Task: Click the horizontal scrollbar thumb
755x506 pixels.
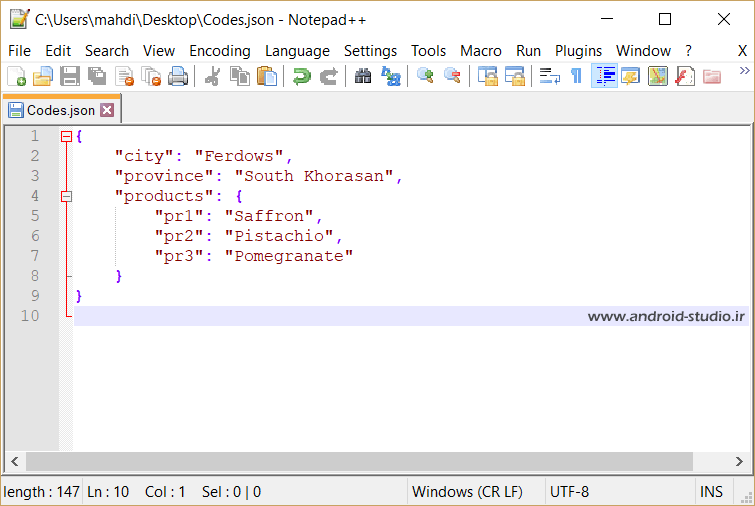Action: 359,461
